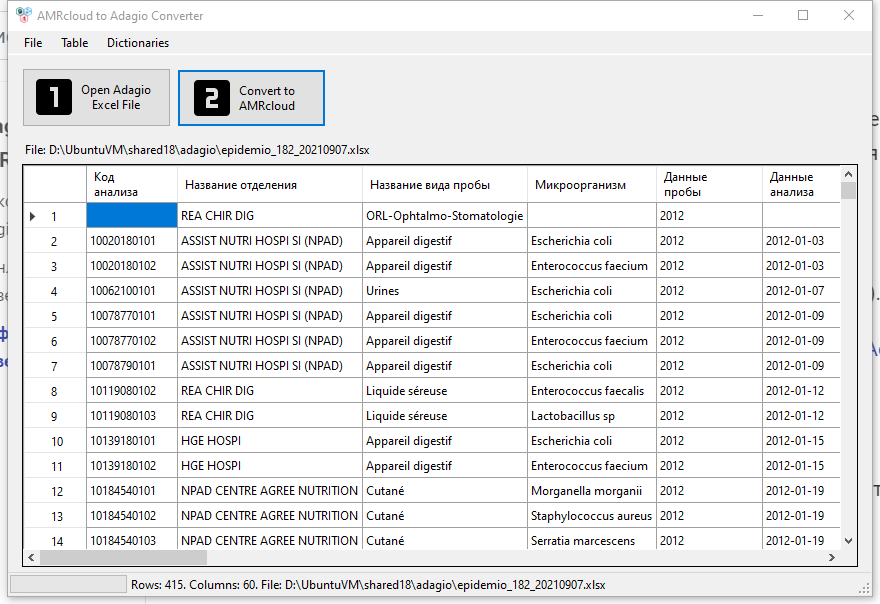Image resolution: width=880 pixels, height=604 pixels.
Task: Click Open Adagio Excel File button
Action: coord(97,98)
